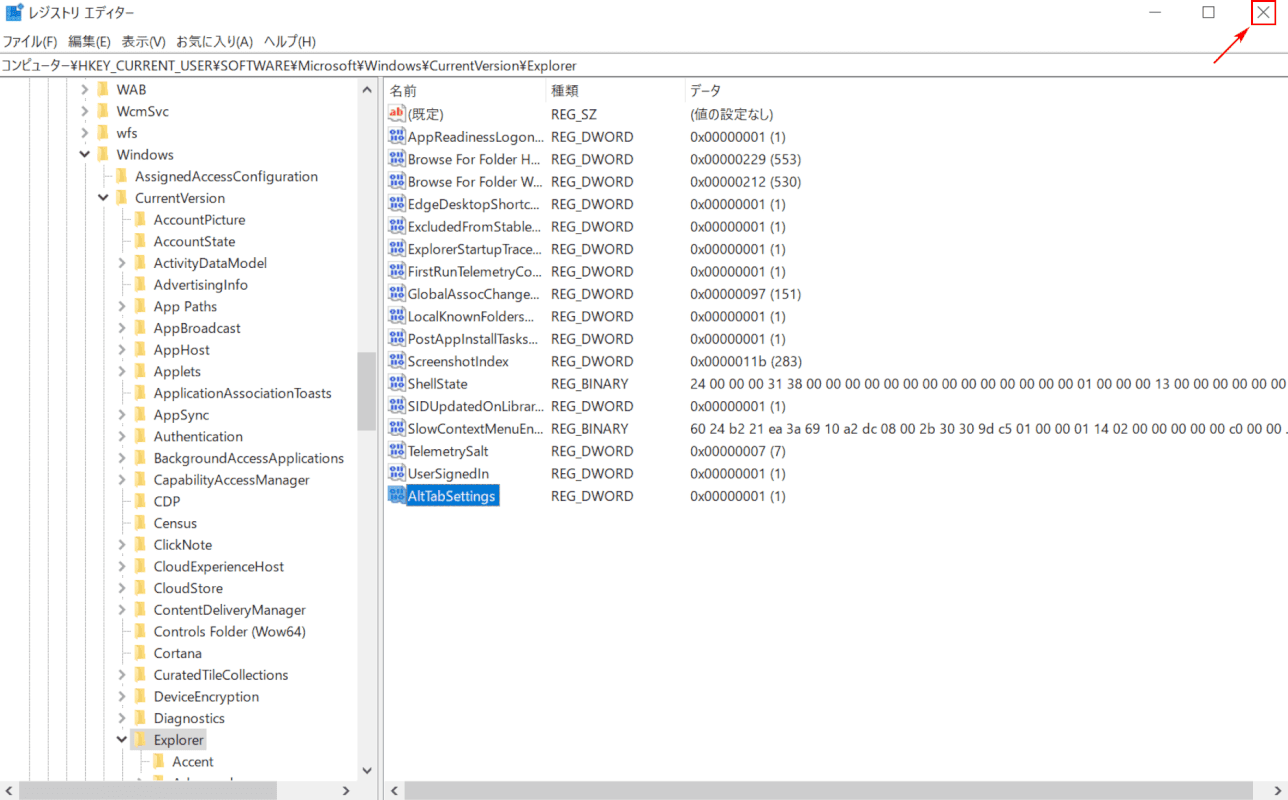Collapse the Windows tree node
The image size is (1288, 800).
[85, 155]
